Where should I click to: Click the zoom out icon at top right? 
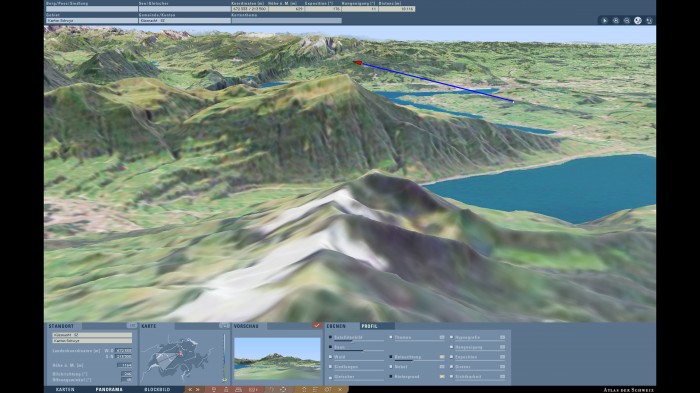click(x=627, y=21)
